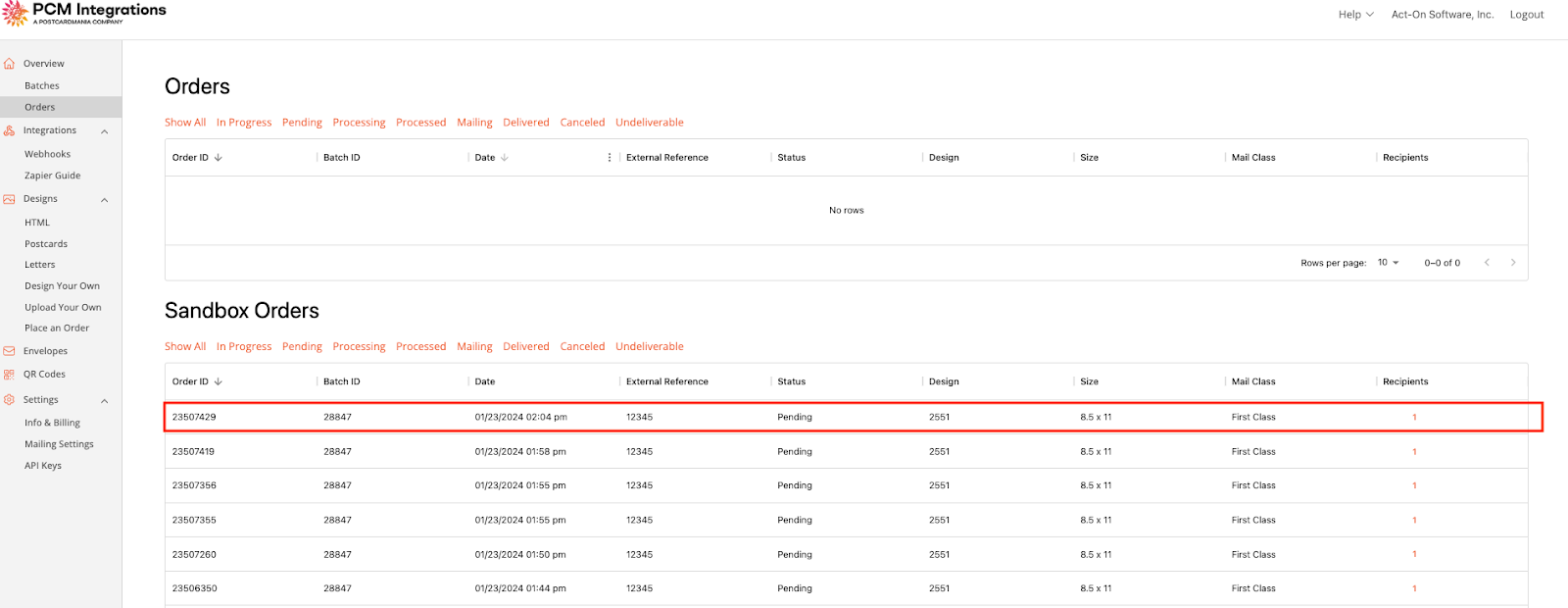Click the Integrations sidebar icon
This screenshot has width=1568, height=608.
[9, 130]
